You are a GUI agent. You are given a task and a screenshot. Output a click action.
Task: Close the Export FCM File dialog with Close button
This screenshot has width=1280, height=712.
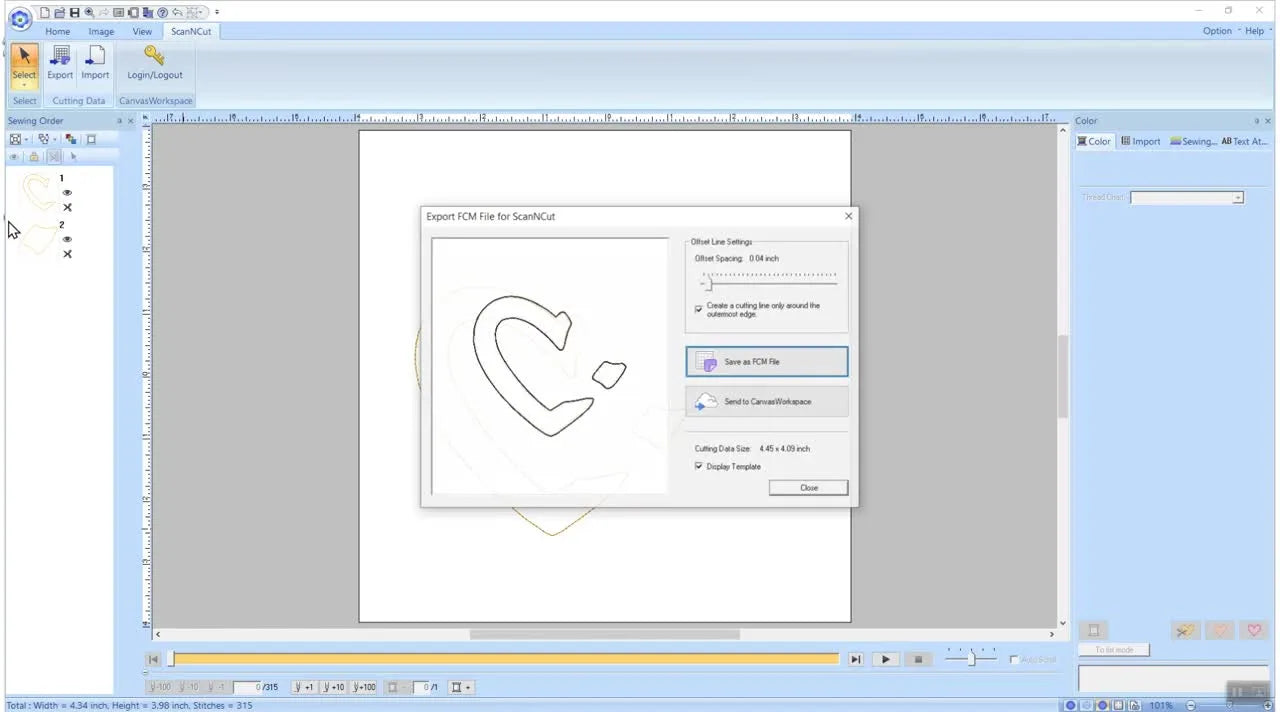(x=808, y=487)
